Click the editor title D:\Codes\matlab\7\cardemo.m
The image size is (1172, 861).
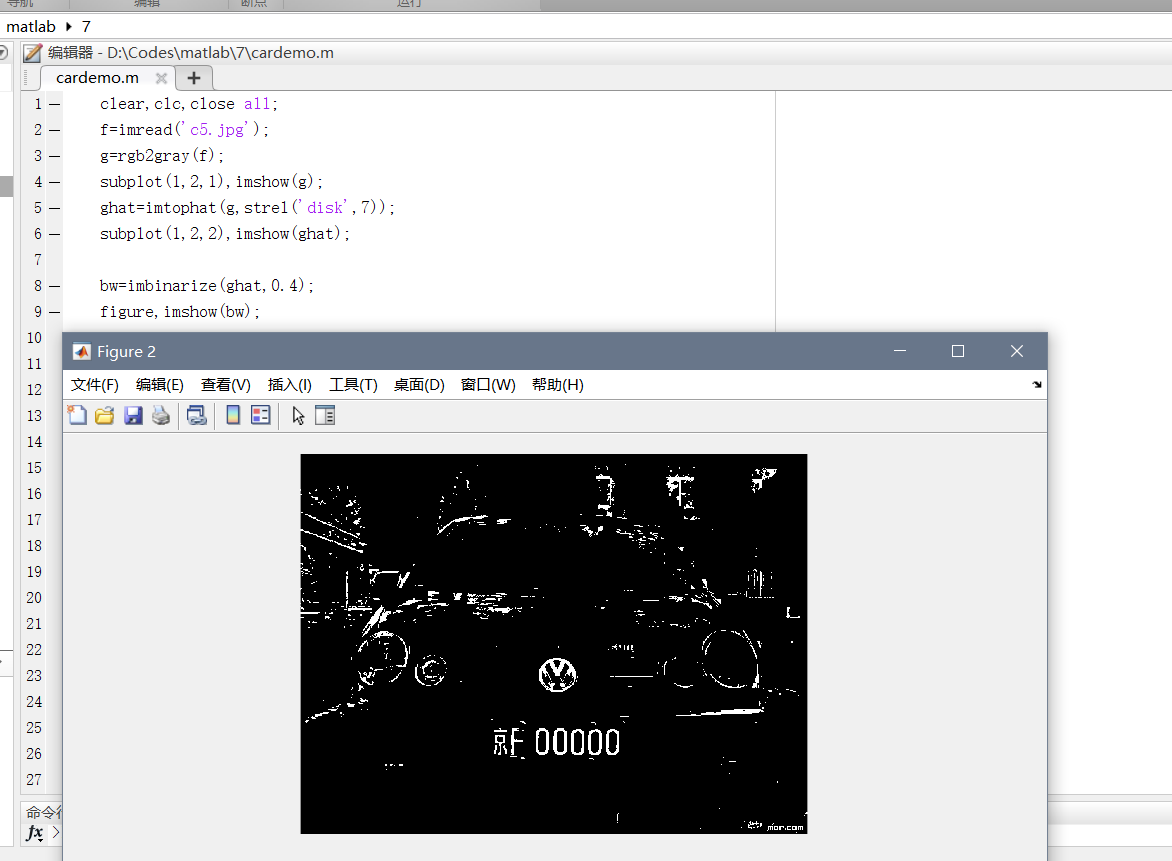click(x=220, y=53)
